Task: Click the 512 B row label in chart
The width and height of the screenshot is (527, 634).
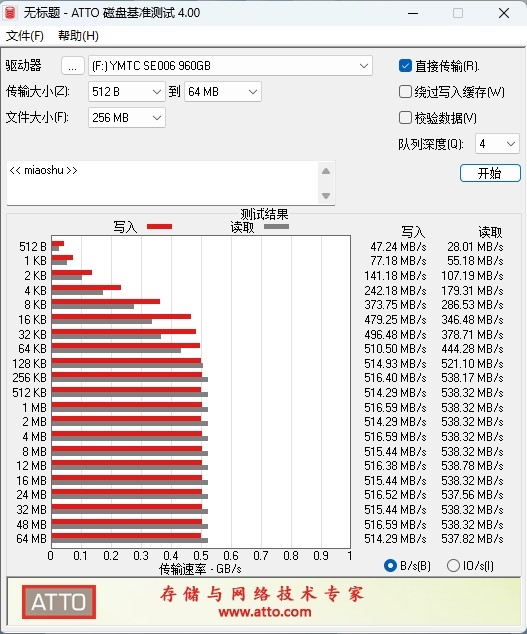Action: pyautogui.click(x=33, y=247)
